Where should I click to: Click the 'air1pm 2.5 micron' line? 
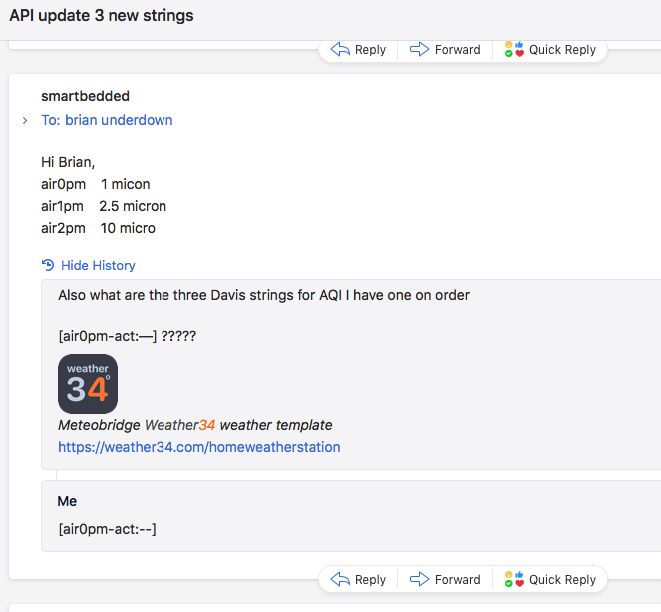[103, 206]
